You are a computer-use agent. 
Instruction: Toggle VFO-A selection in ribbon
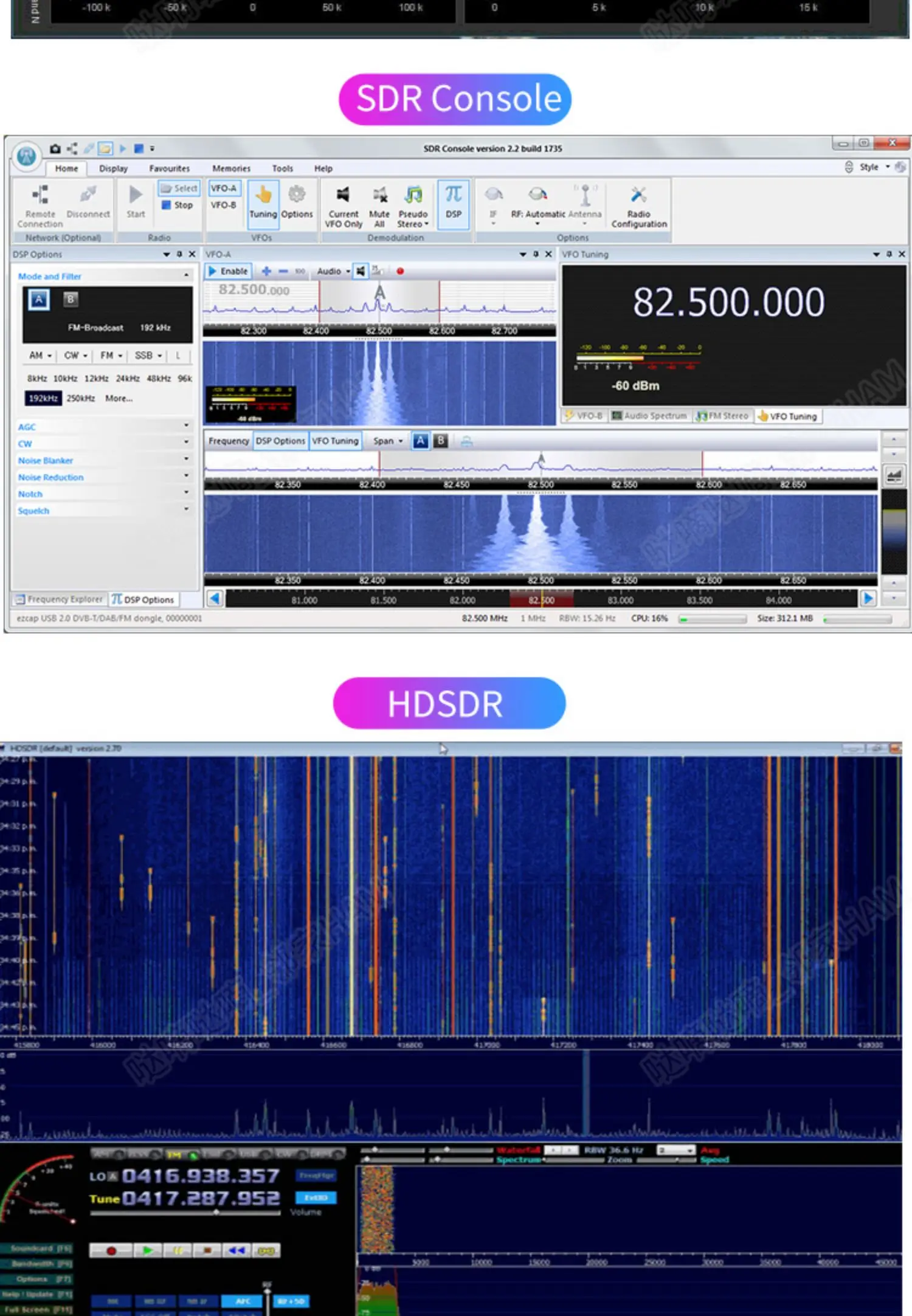pyautogui.click(x=224, y=188)
